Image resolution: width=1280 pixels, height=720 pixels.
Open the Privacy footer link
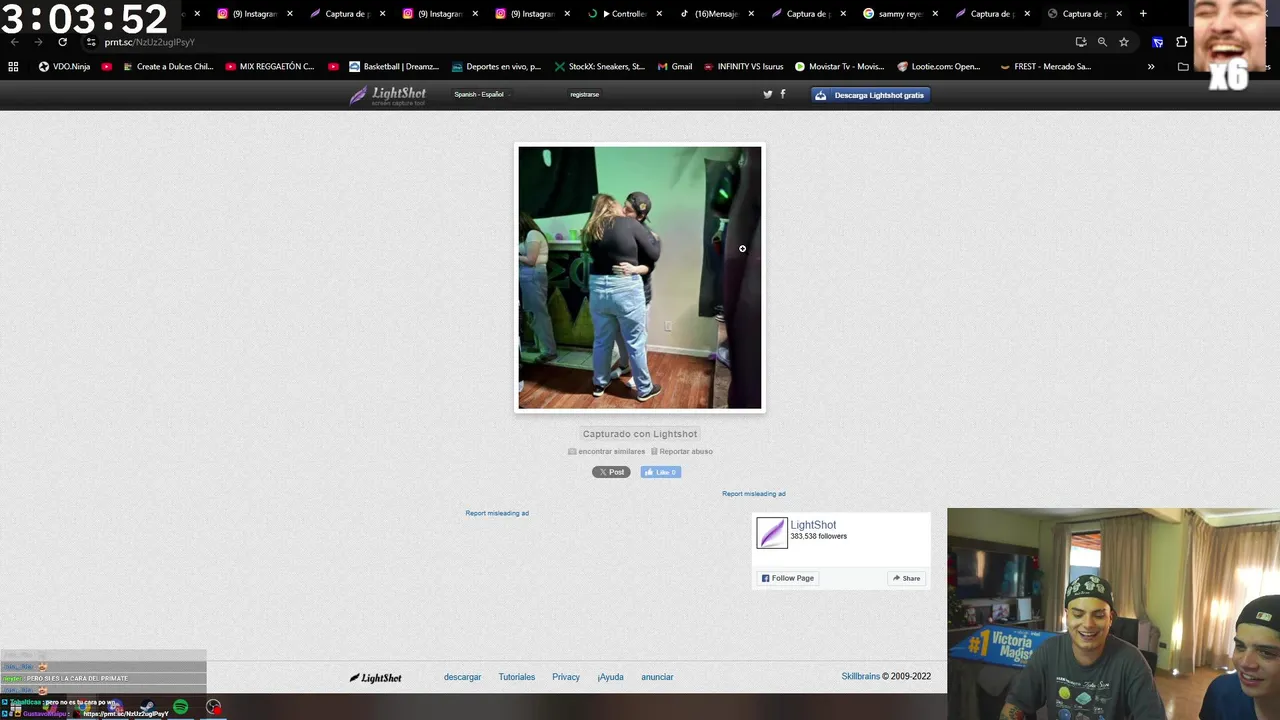[566, 677]
